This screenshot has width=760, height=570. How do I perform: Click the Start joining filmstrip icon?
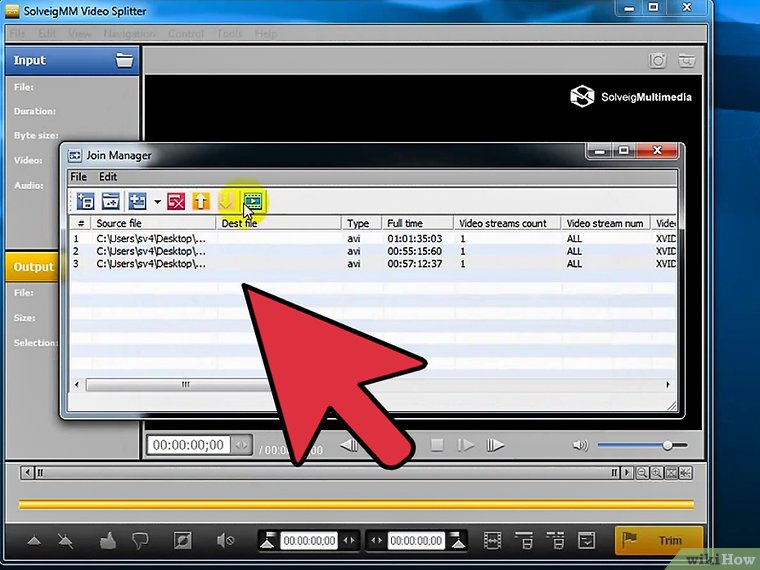(252, 201)
